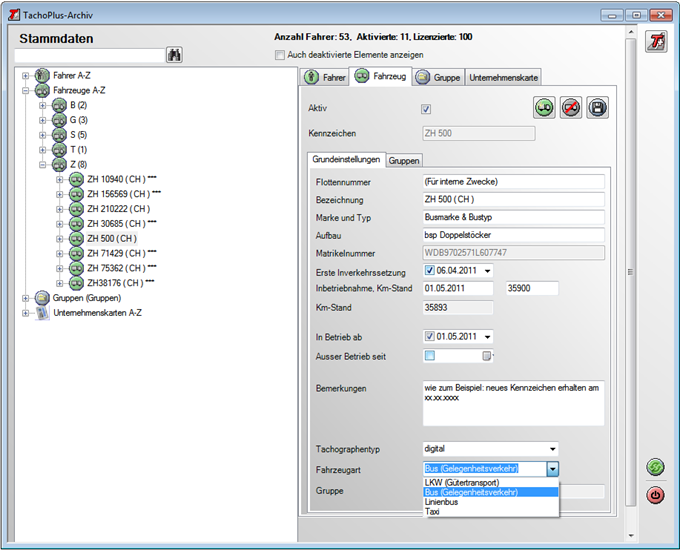Click the Gruppen folder icon in tree

click(42, 298)
